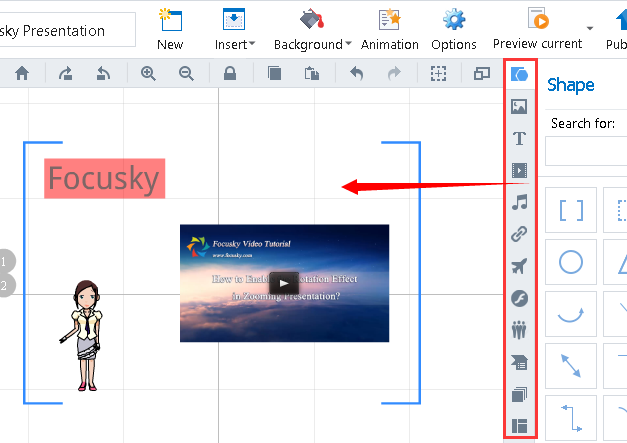Screen dimensions: 627x443
Task: Select the people Role icon in sidebar
Action: point(519,330)
